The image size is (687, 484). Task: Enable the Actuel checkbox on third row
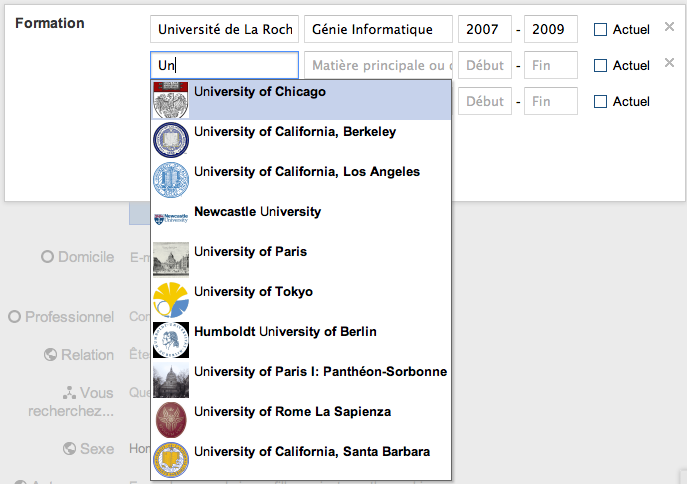click(600, 102)
